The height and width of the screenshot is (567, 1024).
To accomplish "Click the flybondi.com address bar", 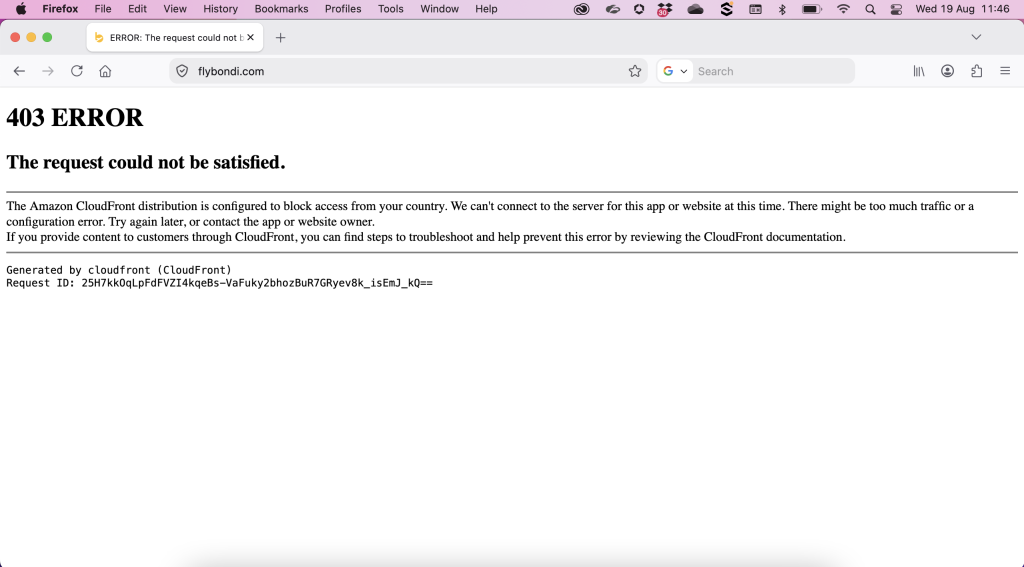I will 408,71.
